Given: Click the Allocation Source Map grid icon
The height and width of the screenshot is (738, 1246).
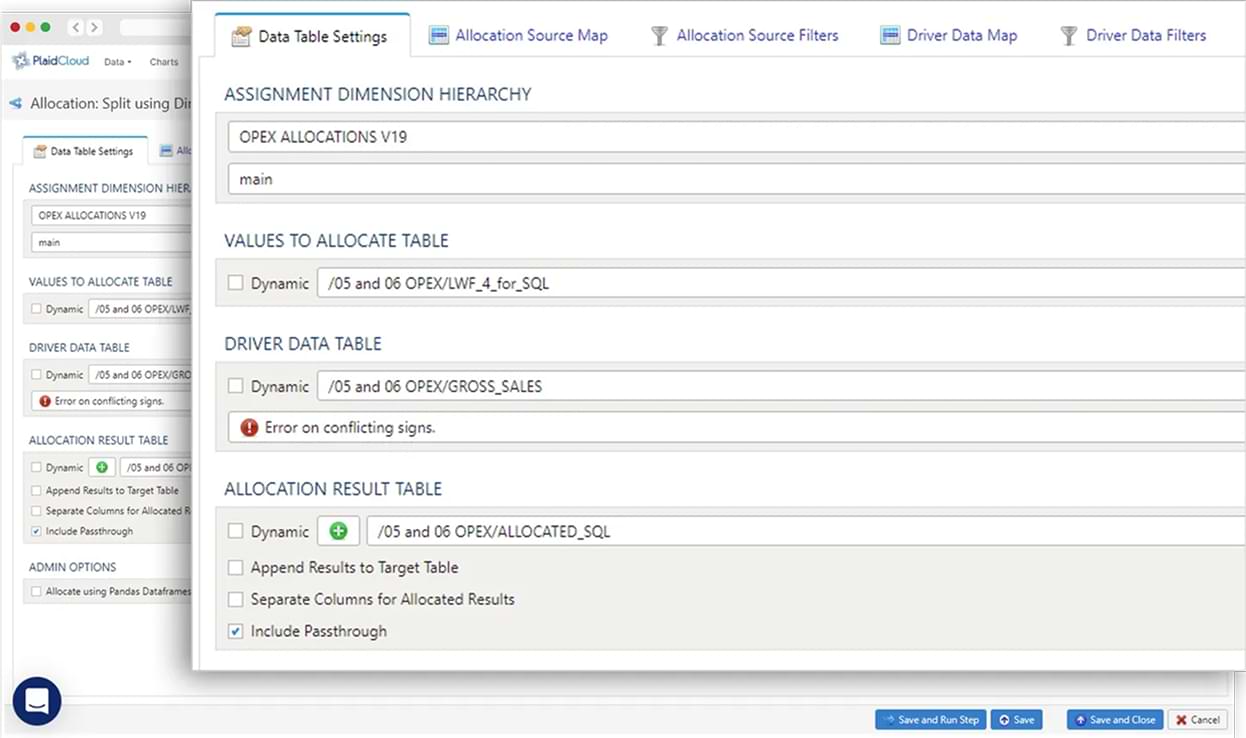Looking at the screenshot, I should (x=439, y=36).
